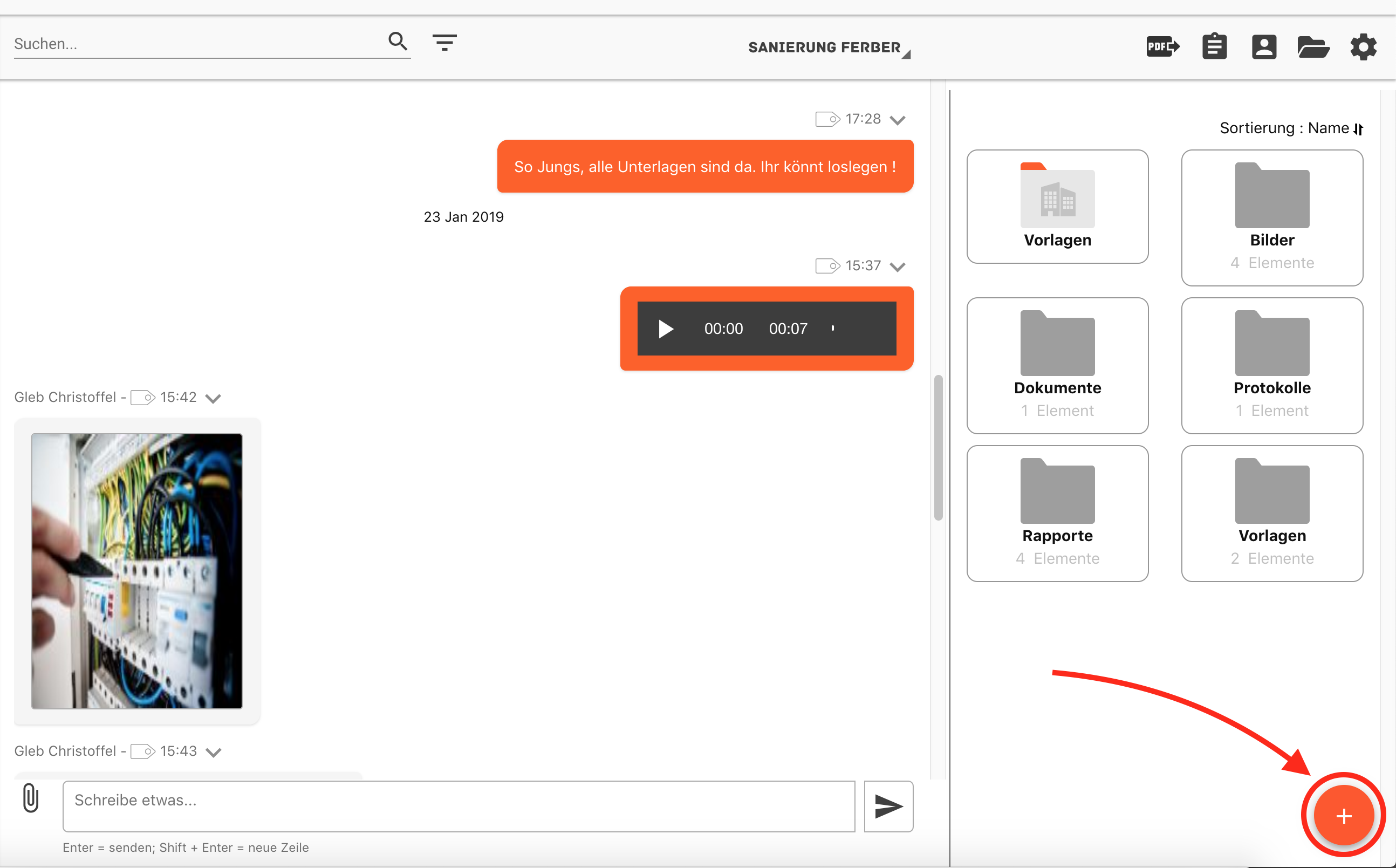
Task: Open the message filter options
Action: 445,42
